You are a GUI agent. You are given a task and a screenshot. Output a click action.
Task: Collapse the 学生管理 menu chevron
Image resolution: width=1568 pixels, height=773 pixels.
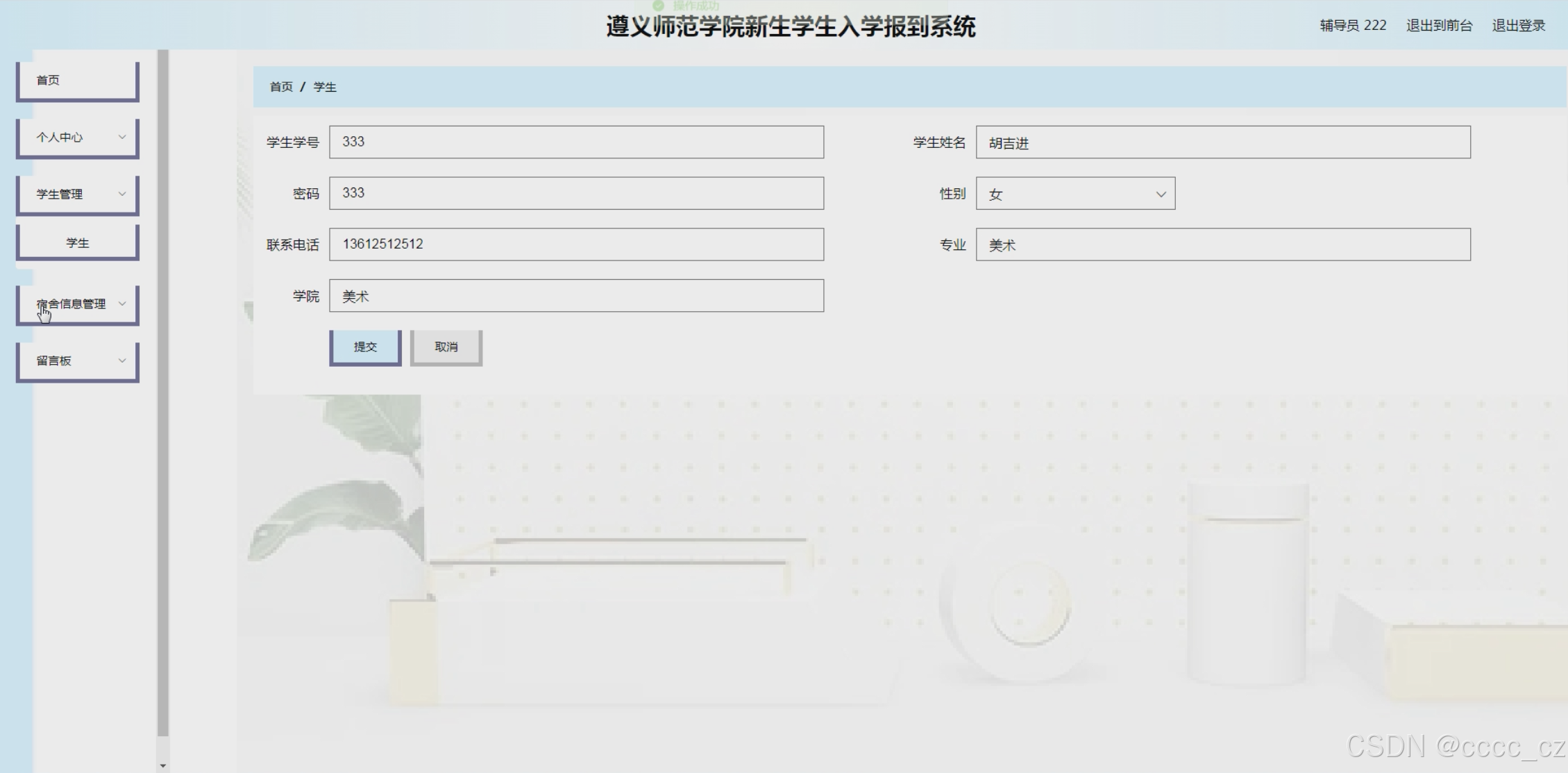coord(122,194)
